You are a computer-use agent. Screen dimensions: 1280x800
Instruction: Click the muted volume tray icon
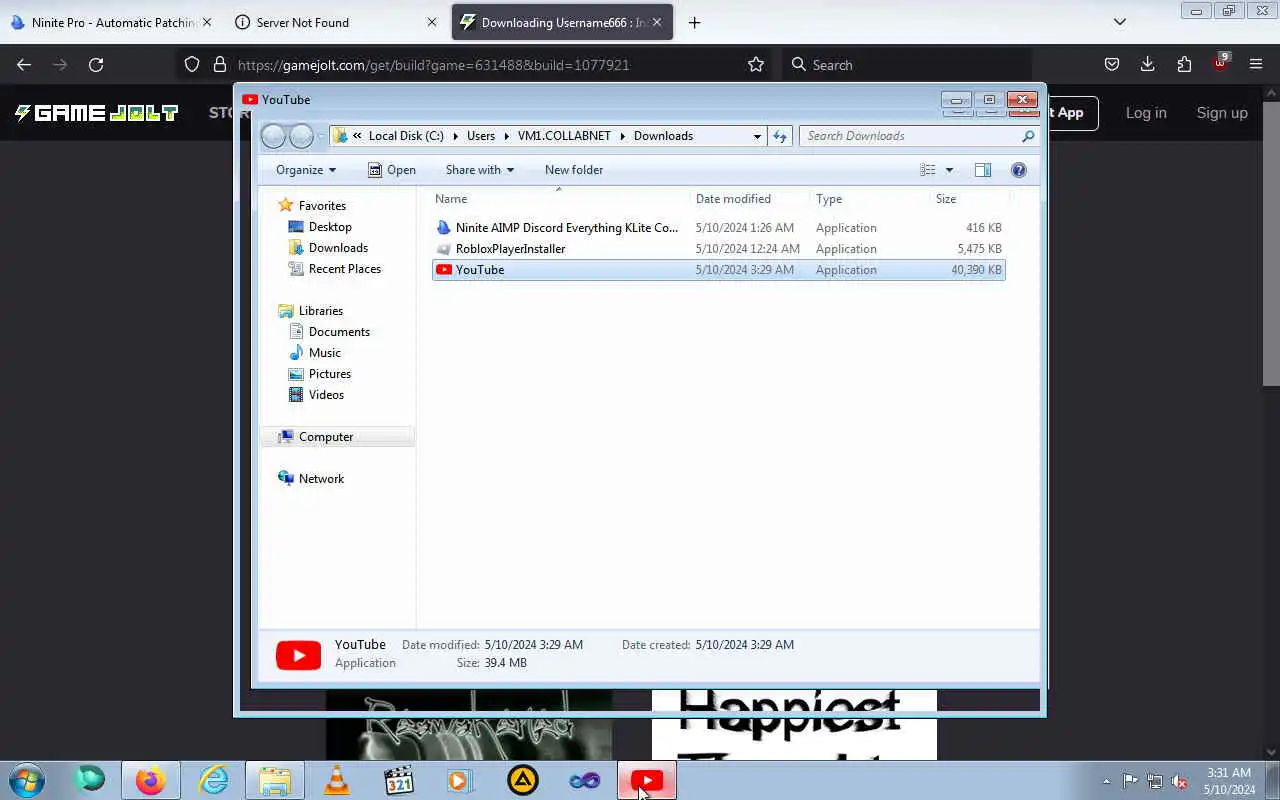click(1180, 781)
